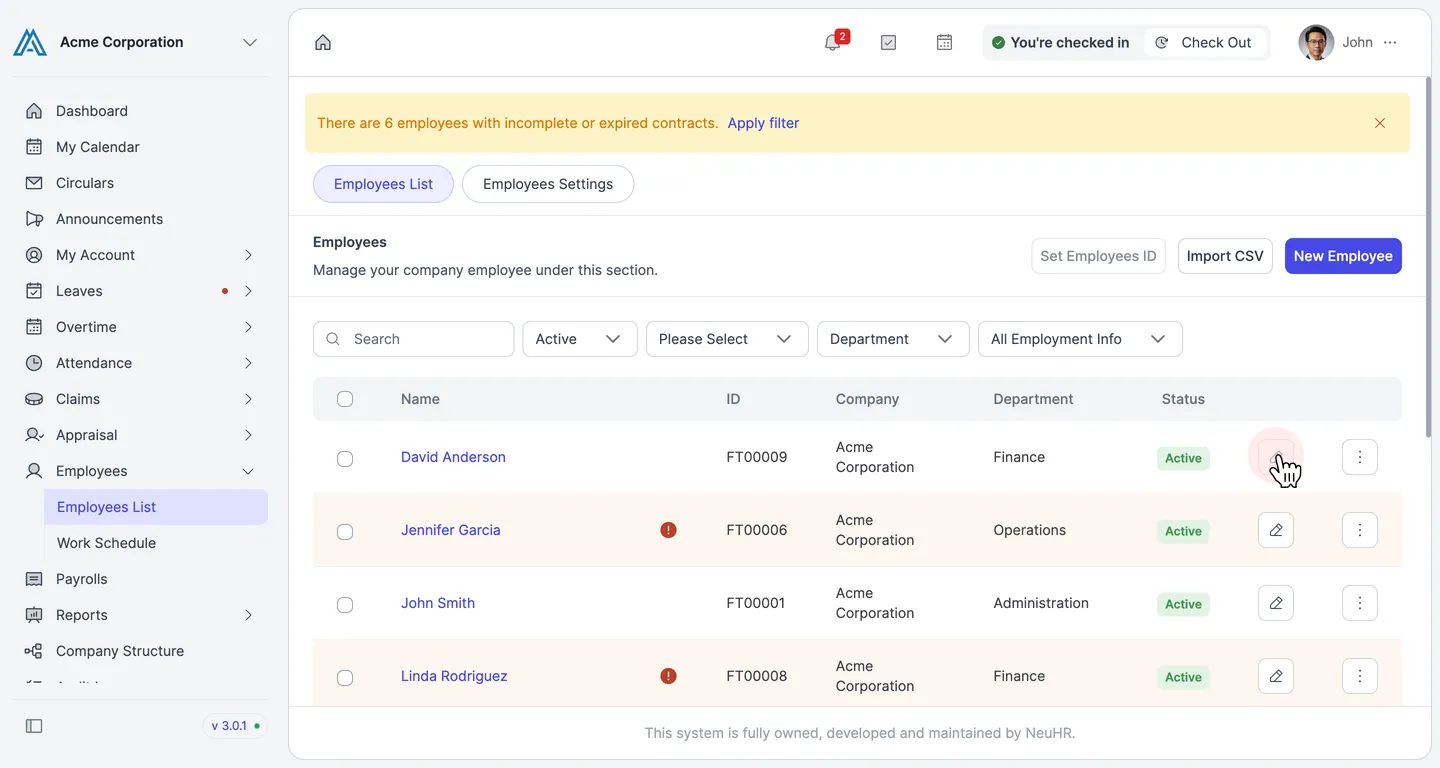1440x768 pixels.
Task: Open All Employment Info dropdown
Action: tap(1080, 339)
